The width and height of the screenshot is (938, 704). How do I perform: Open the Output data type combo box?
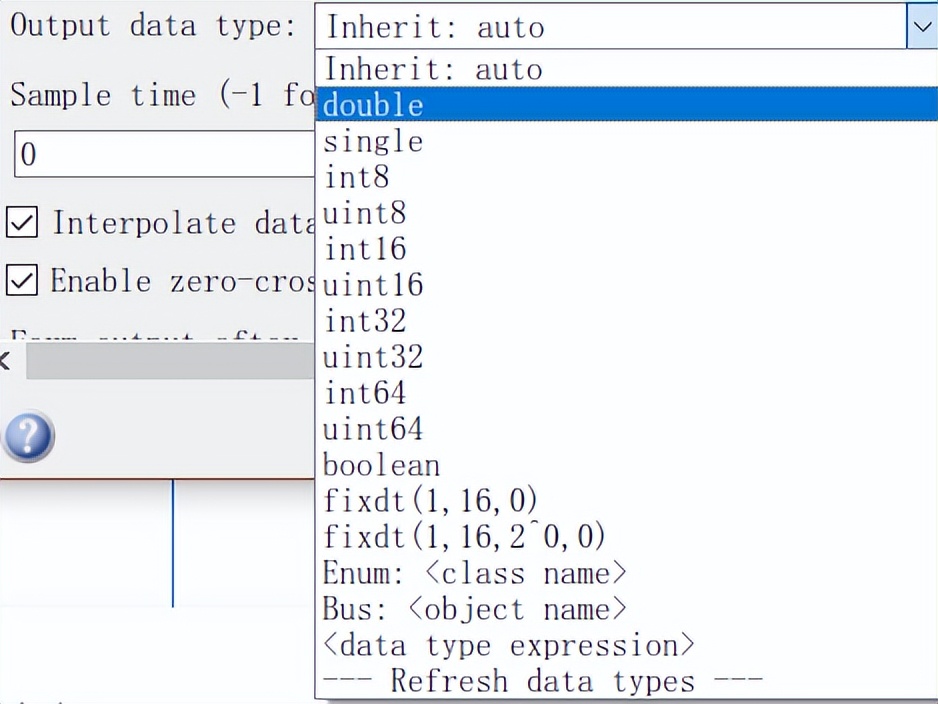600,27
